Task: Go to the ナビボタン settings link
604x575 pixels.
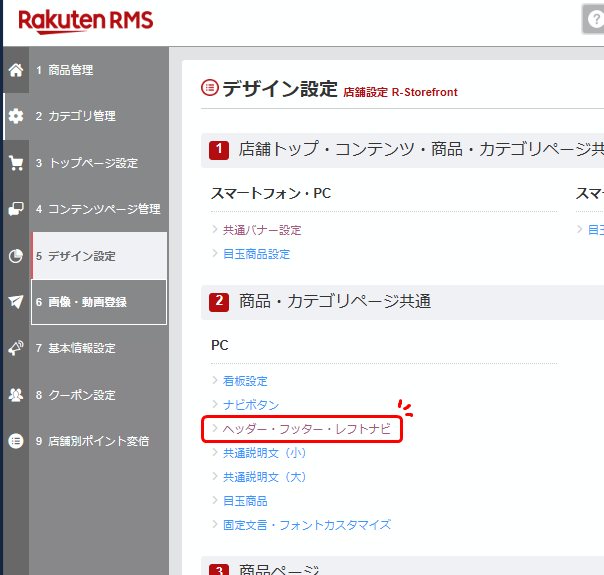Action: pos(251,405)
